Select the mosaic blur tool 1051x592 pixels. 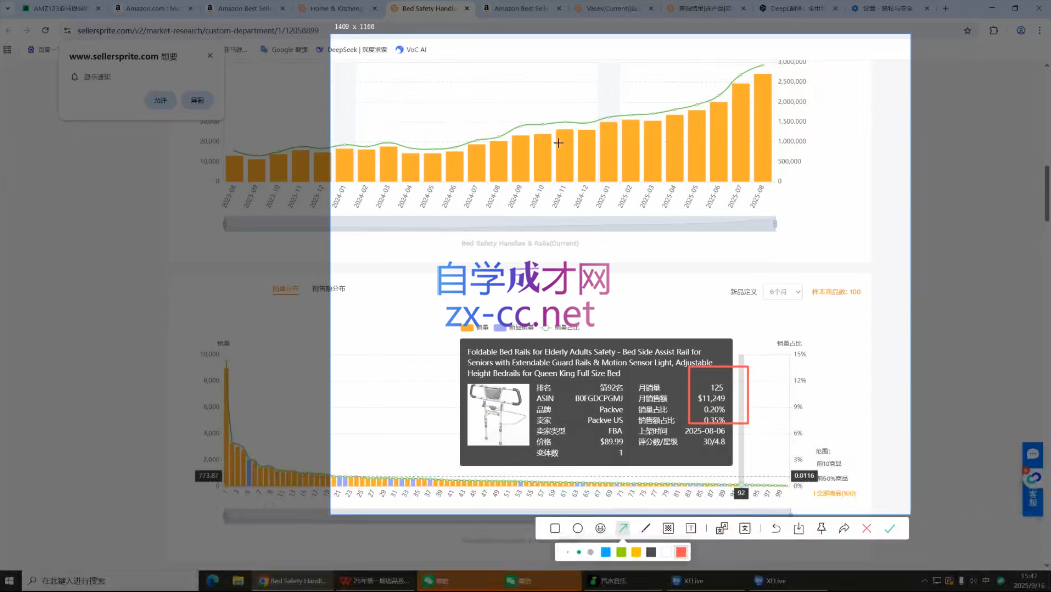point(668,528)
